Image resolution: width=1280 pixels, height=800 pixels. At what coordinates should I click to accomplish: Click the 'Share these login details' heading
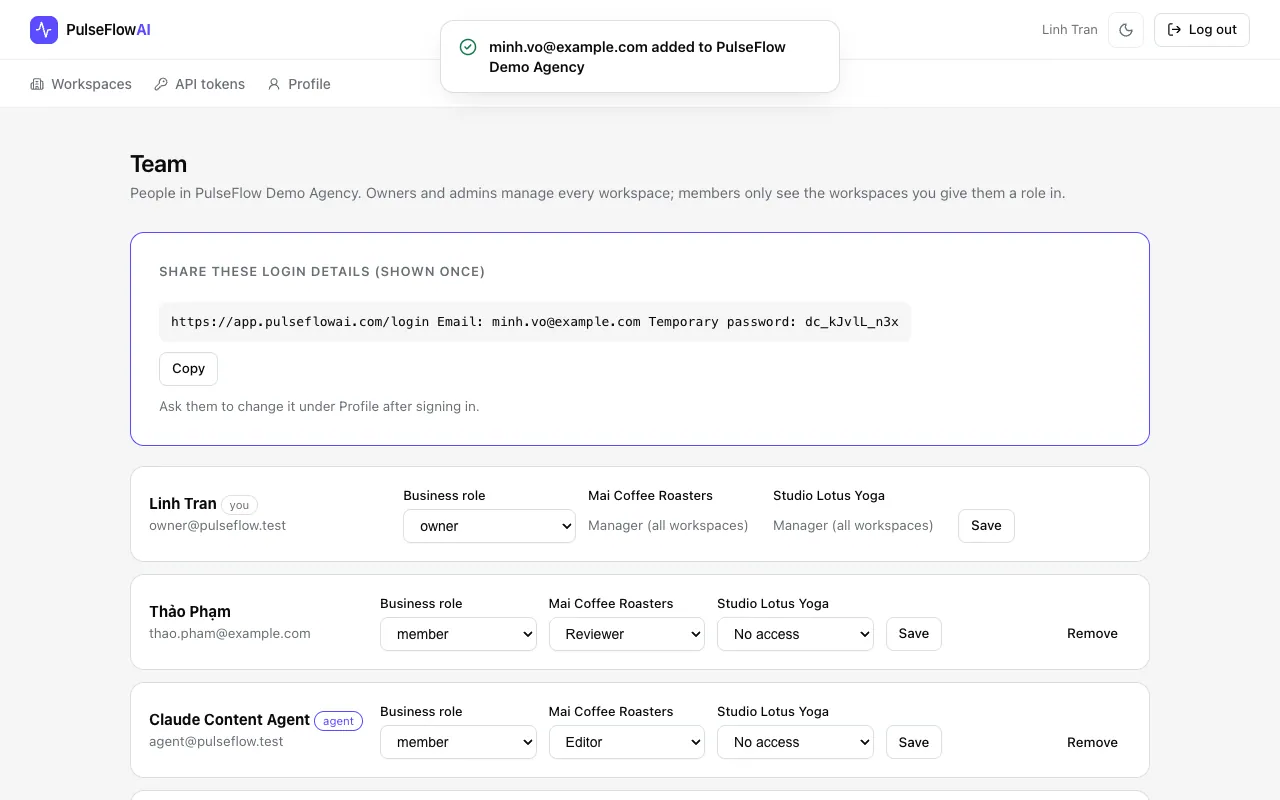[322, 272]
